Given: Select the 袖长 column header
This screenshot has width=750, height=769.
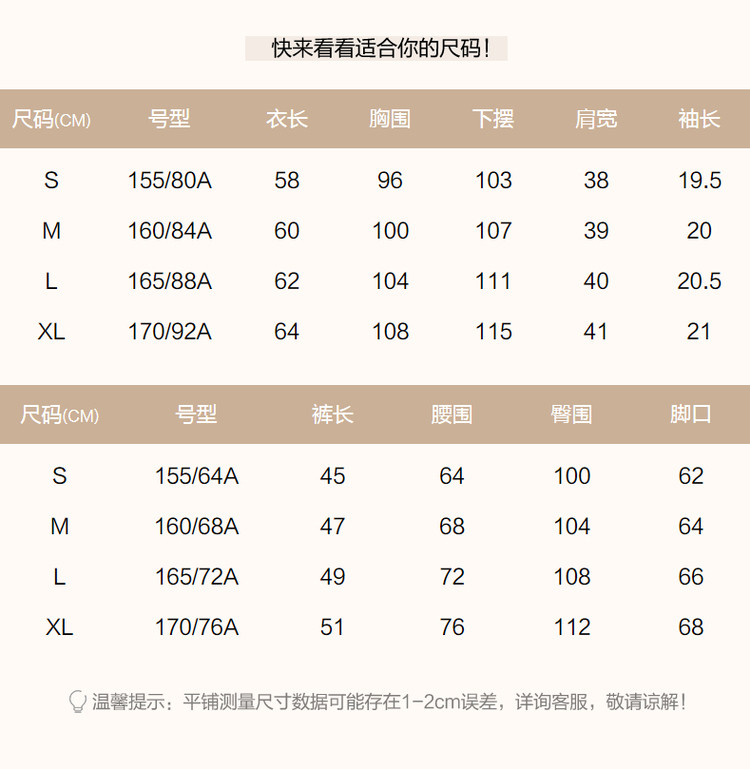Looking at the screenshot, I should click(699, 119).
